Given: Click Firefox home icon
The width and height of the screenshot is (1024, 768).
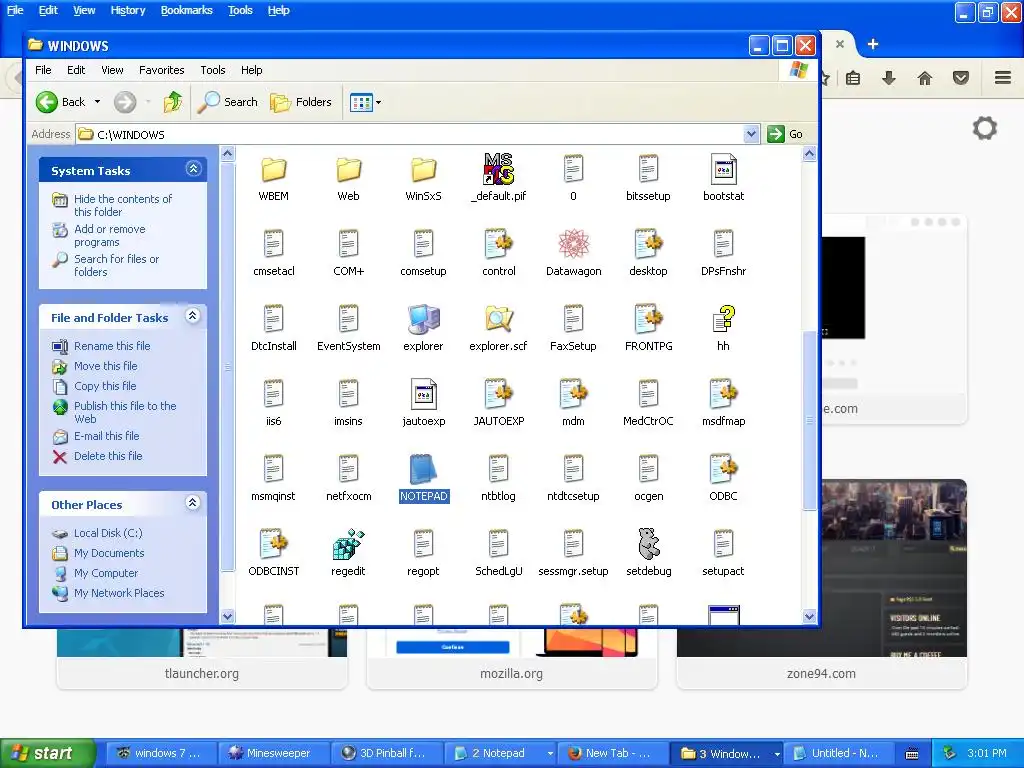Looking at the screenshot, I should [925, 78].
